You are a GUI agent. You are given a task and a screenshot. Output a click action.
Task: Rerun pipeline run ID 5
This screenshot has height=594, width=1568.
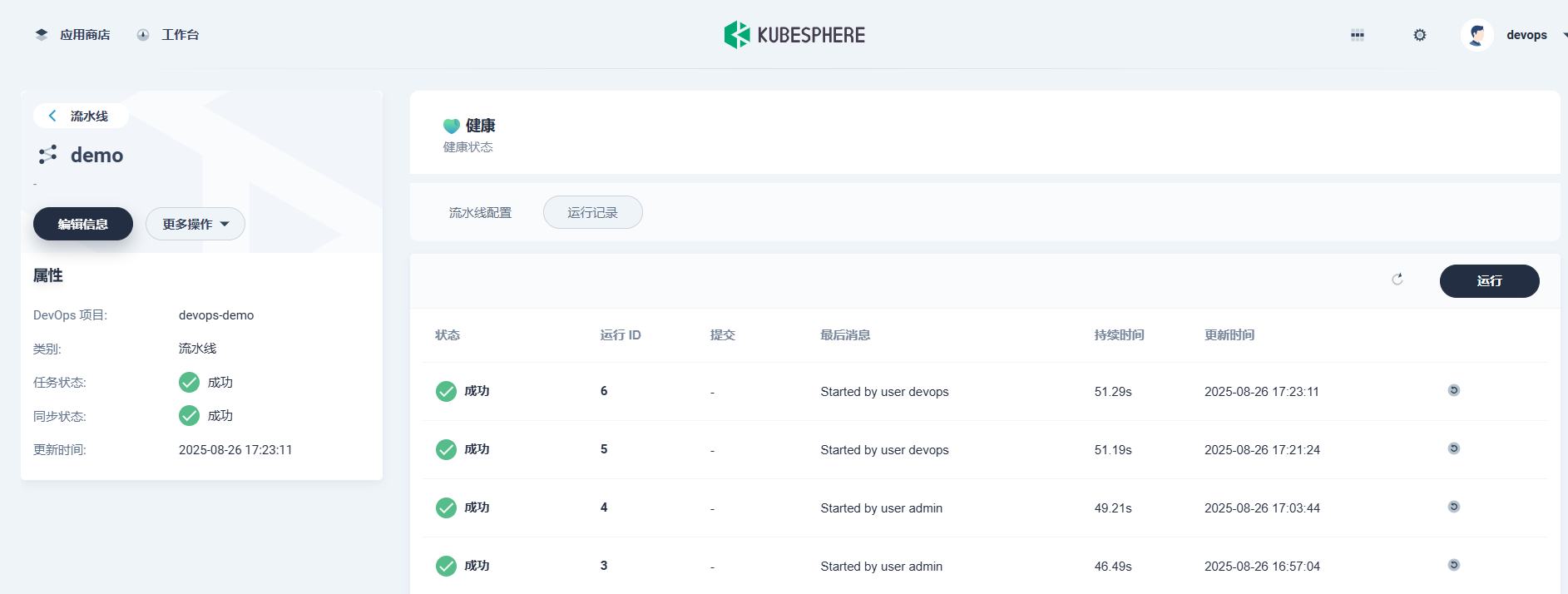coord(1454,448)
